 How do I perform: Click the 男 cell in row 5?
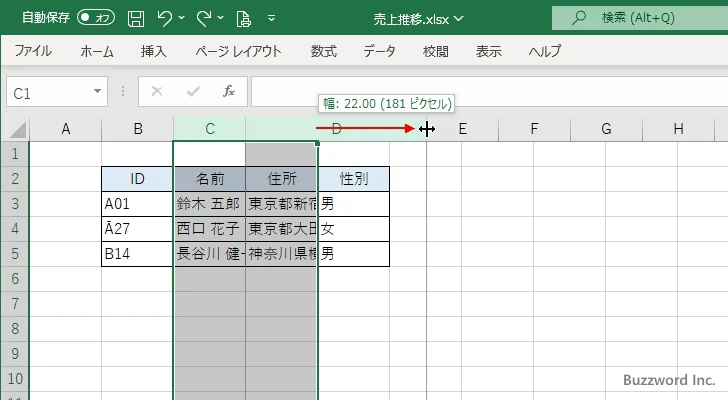[354, 254]
